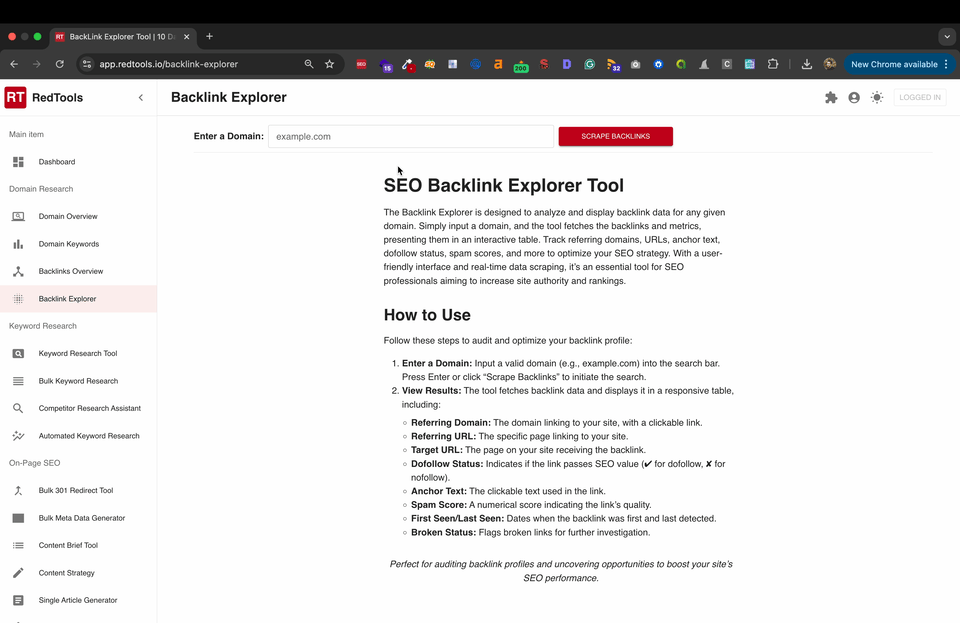960x623 pixels.
Task: Click the SCRAPE BACKLINKS button
Action: [x=615, y=136]
